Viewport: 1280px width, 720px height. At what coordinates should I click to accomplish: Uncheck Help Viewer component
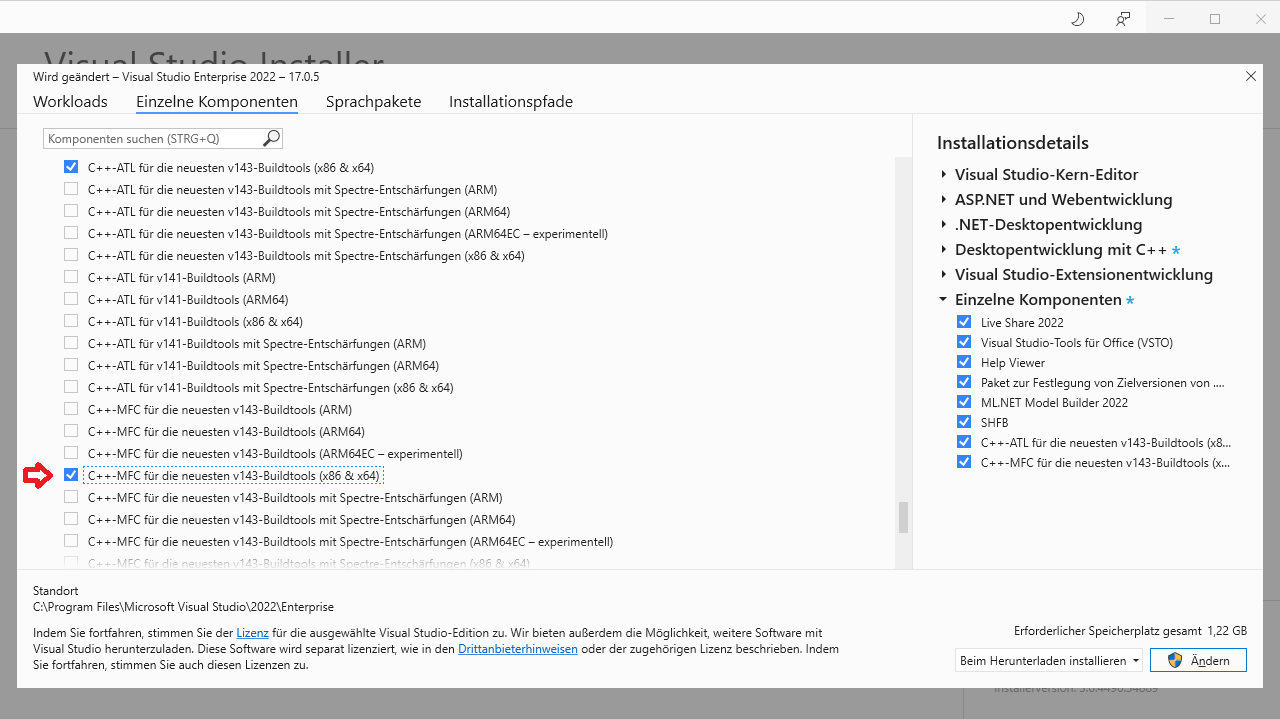964,361
